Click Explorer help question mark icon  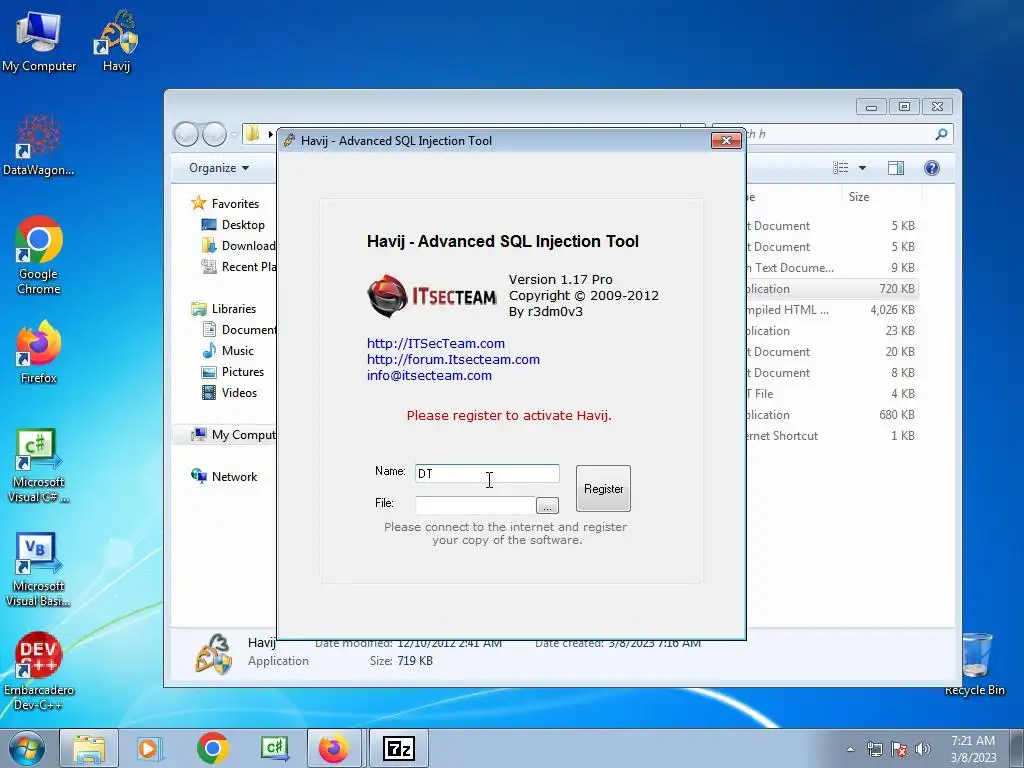pos(932,168)
